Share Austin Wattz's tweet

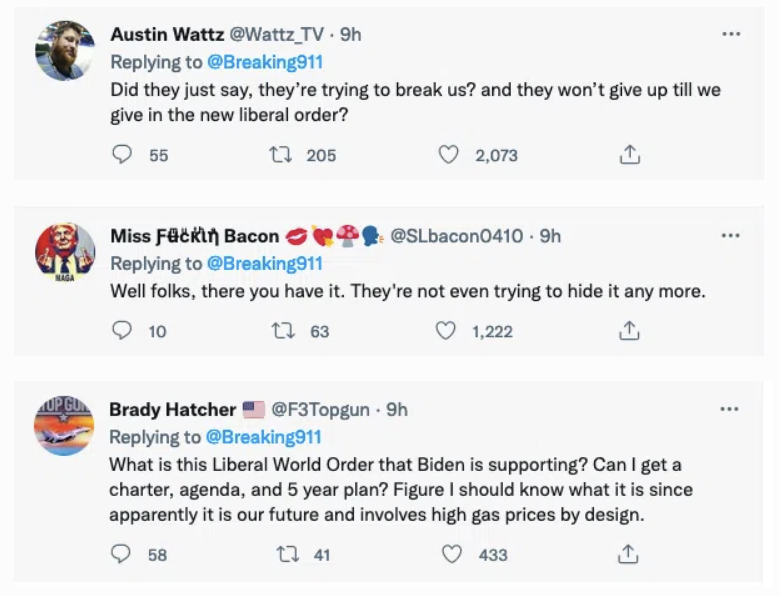click(629, 155)
